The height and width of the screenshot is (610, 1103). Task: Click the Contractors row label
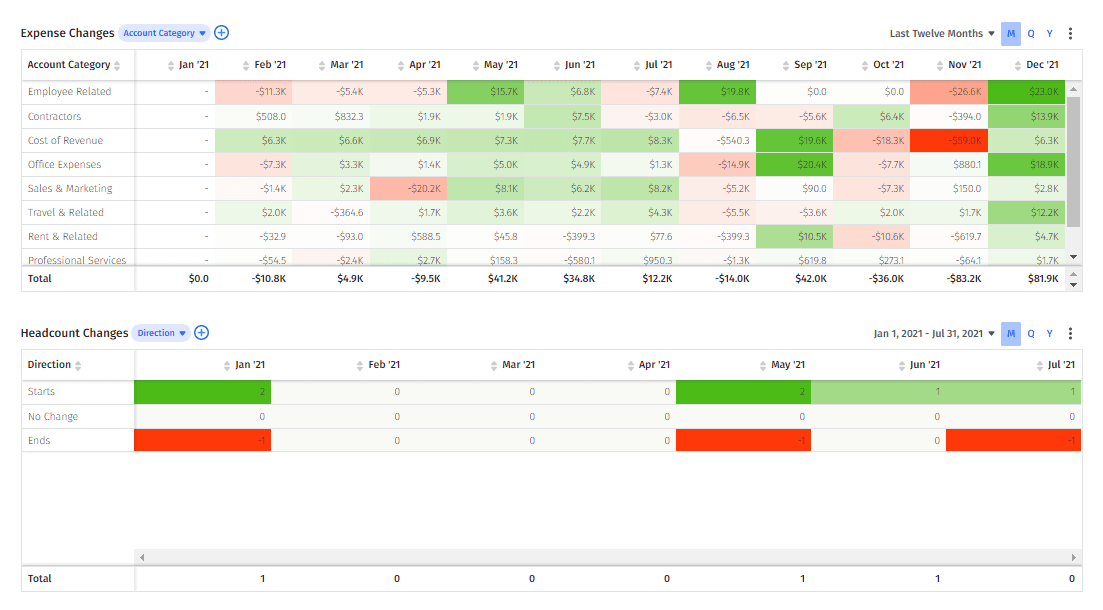[x=53, y=116]
